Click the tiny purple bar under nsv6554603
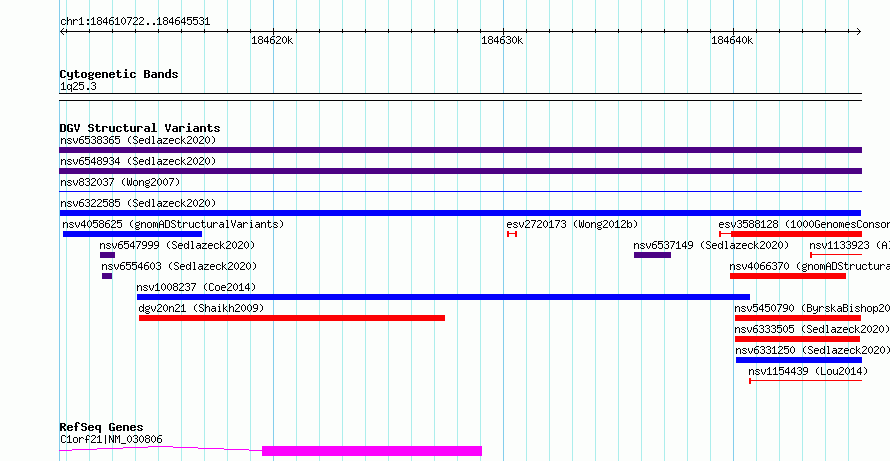The width and height of the screenshot is (890, 461). pos(107,276)
